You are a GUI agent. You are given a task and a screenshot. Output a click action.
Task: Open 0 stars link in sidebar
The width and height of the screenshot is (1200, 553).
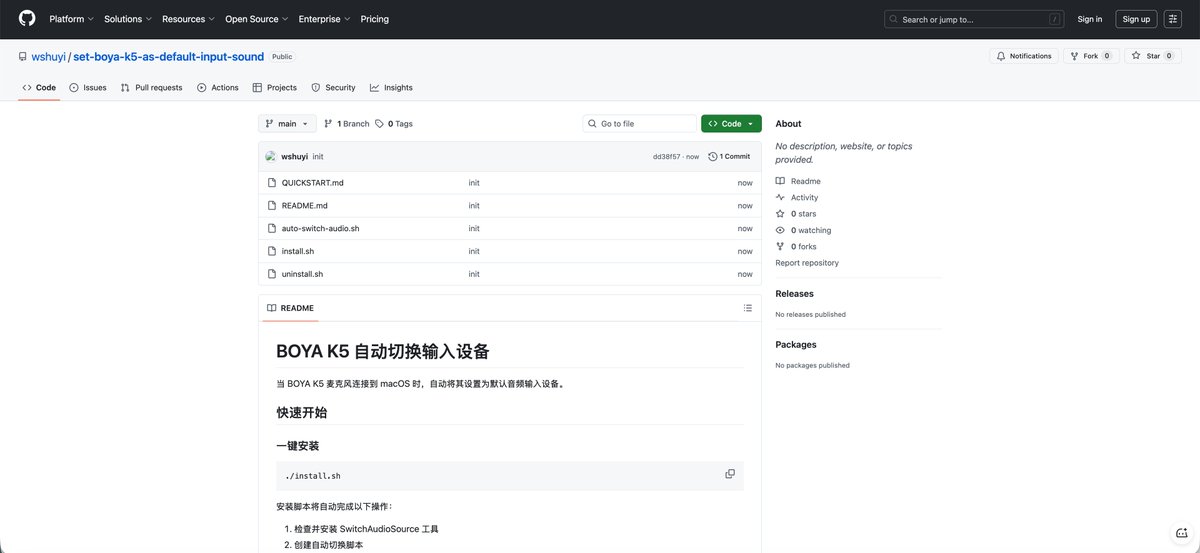point(796,214)
